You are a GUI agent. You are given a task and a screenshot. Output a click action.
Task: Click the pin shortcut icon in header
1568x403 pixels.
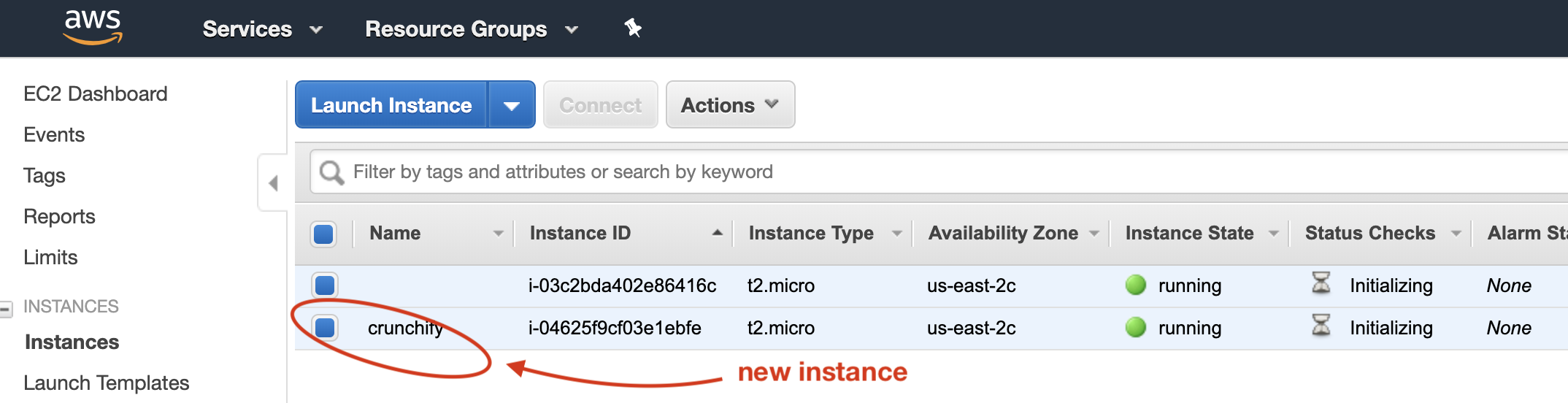click(x=632, y=28)
